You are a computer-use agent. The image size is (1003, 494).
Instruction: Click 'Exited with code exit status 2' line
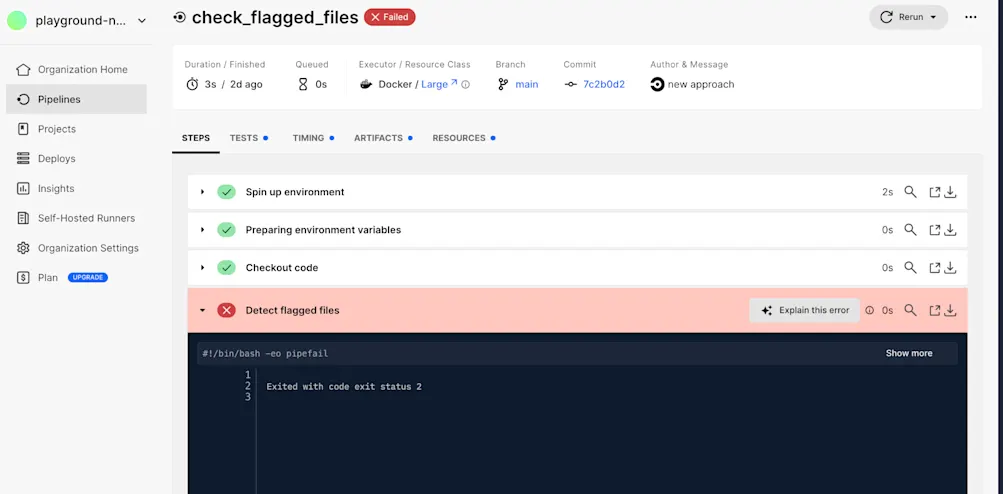pyautogui.click(x=344, y=387)
